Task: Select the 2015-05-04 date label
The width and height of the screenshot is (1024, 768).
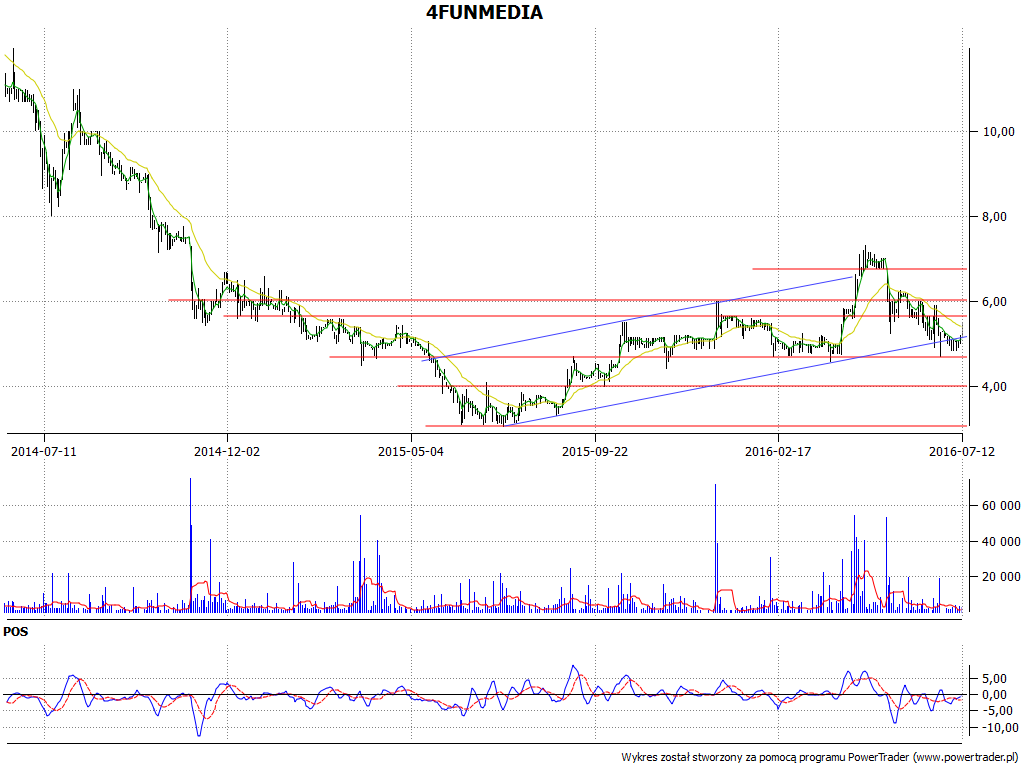Action: (411, 451)
